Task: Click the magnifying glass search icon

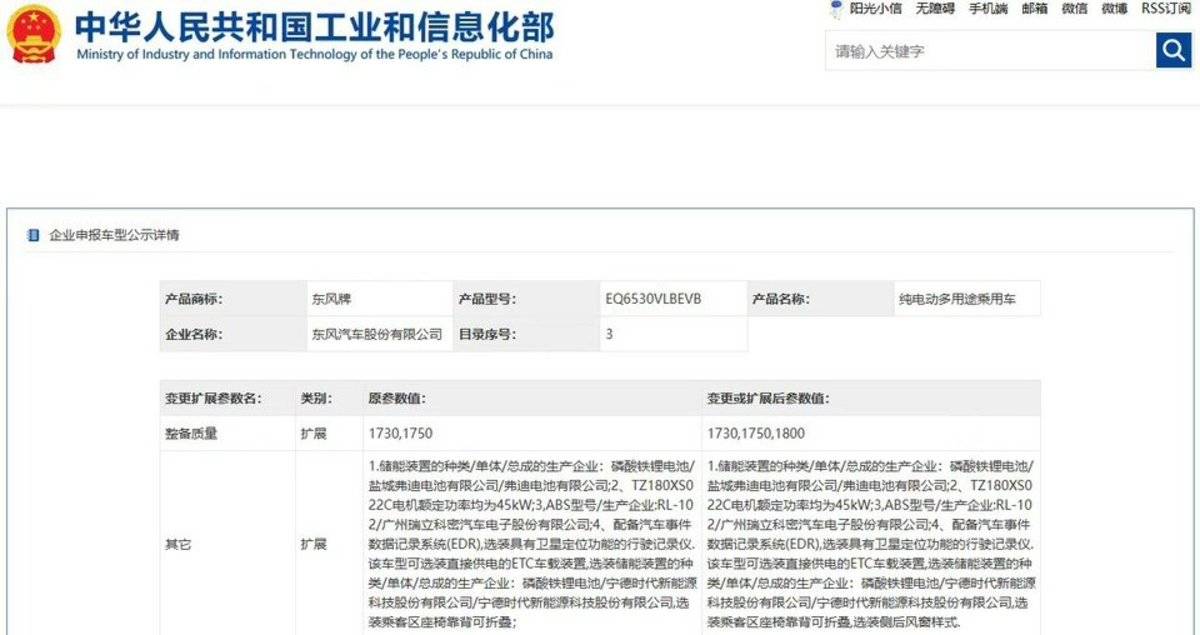Action: [1173, 49]
